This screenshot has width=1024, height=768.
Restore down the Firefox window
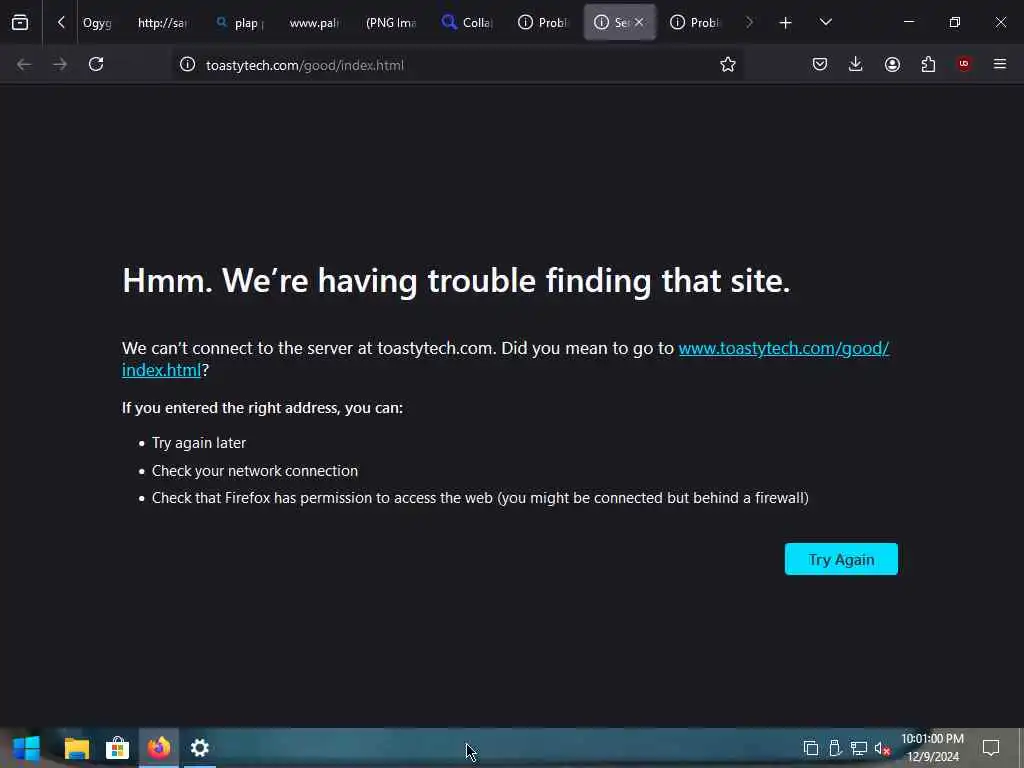[x=955, y=22]
